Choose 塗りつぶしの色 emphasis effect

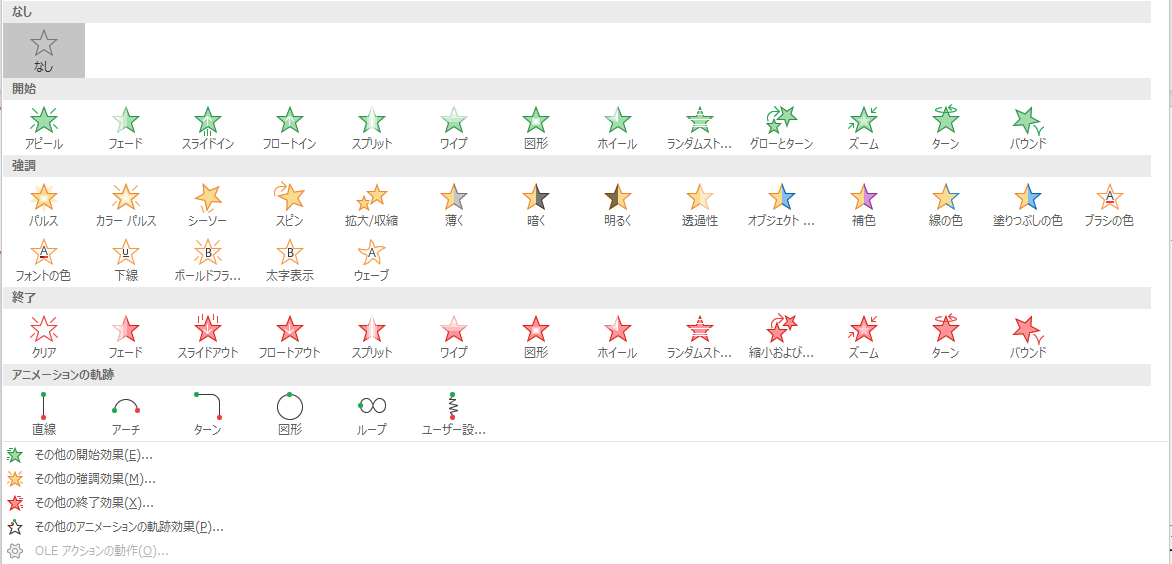(1028, 205)
